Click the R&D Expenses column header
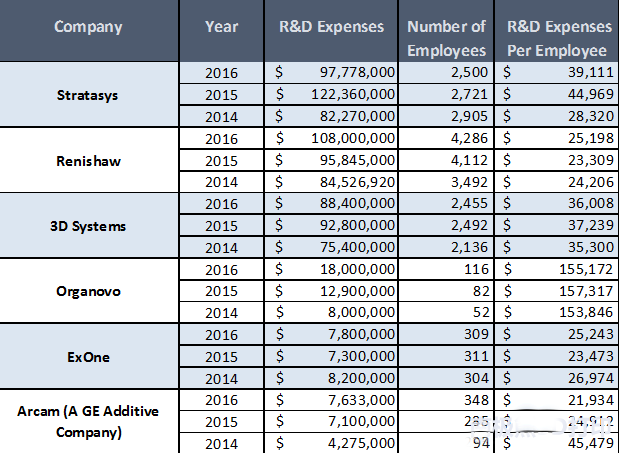This screenshot has width=619, height=453. [331, 30]
